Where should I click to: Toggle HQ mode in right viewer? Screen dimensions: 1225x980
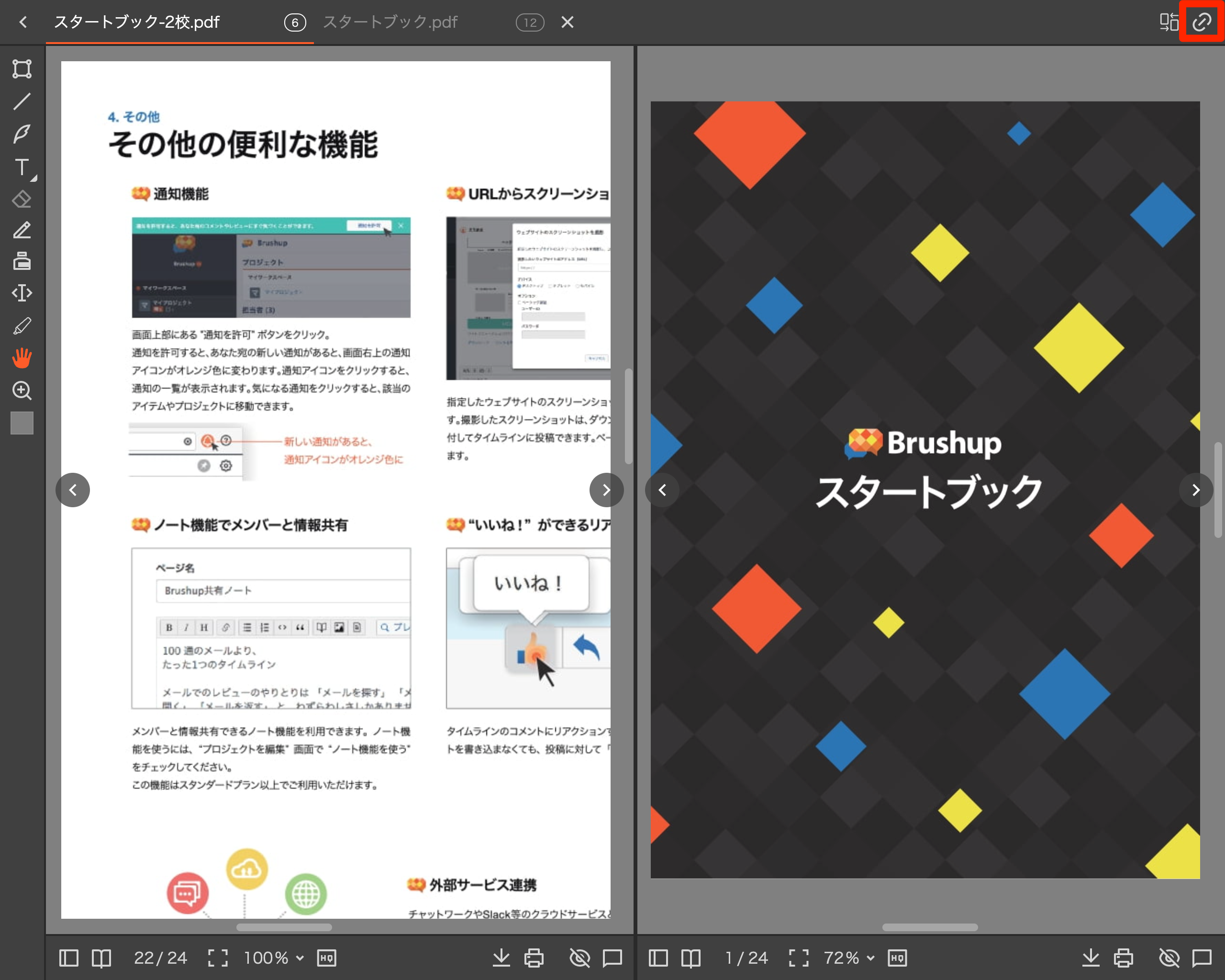(897, 958)
